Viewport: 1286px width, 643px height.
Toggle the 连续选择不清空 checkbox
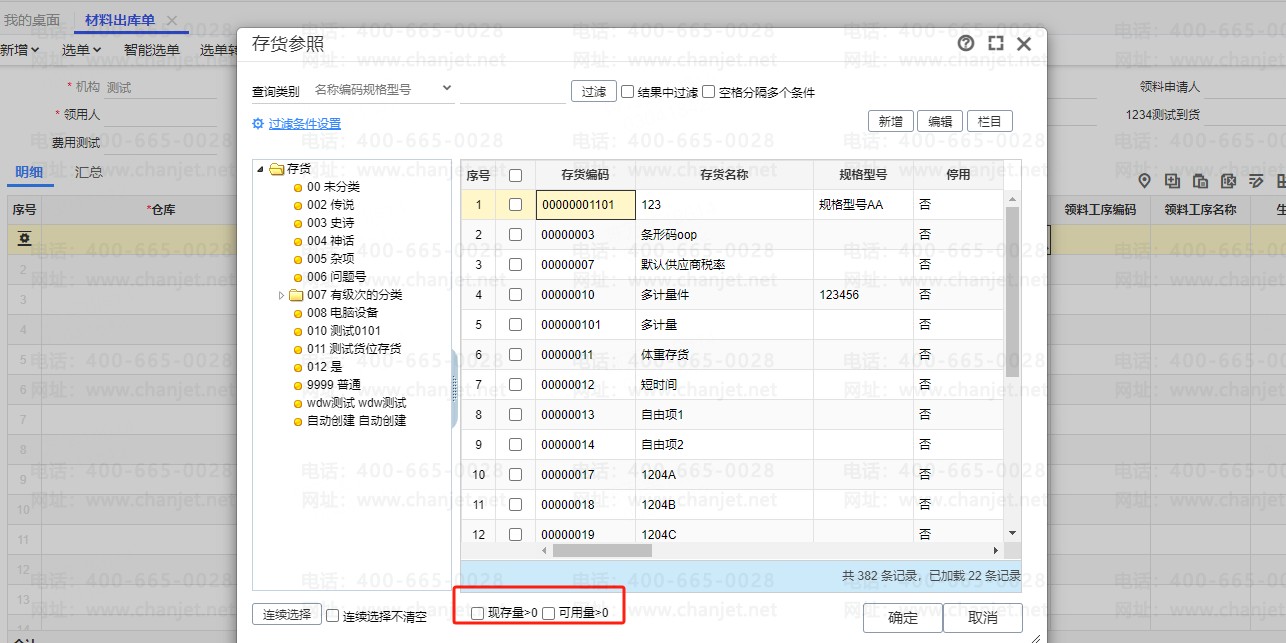[x=333, y=617]
